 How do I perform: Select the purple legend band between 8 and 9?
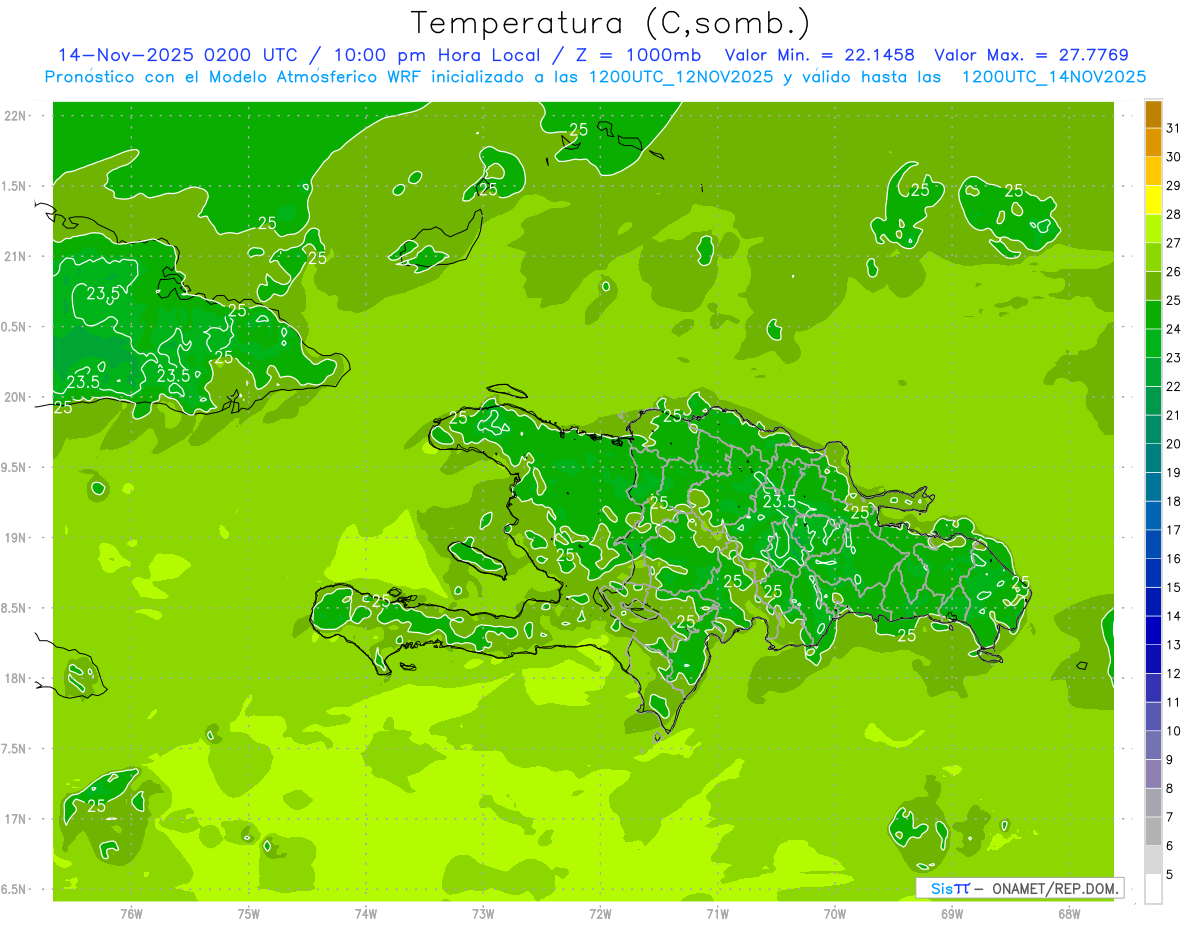pos(1153,774)
